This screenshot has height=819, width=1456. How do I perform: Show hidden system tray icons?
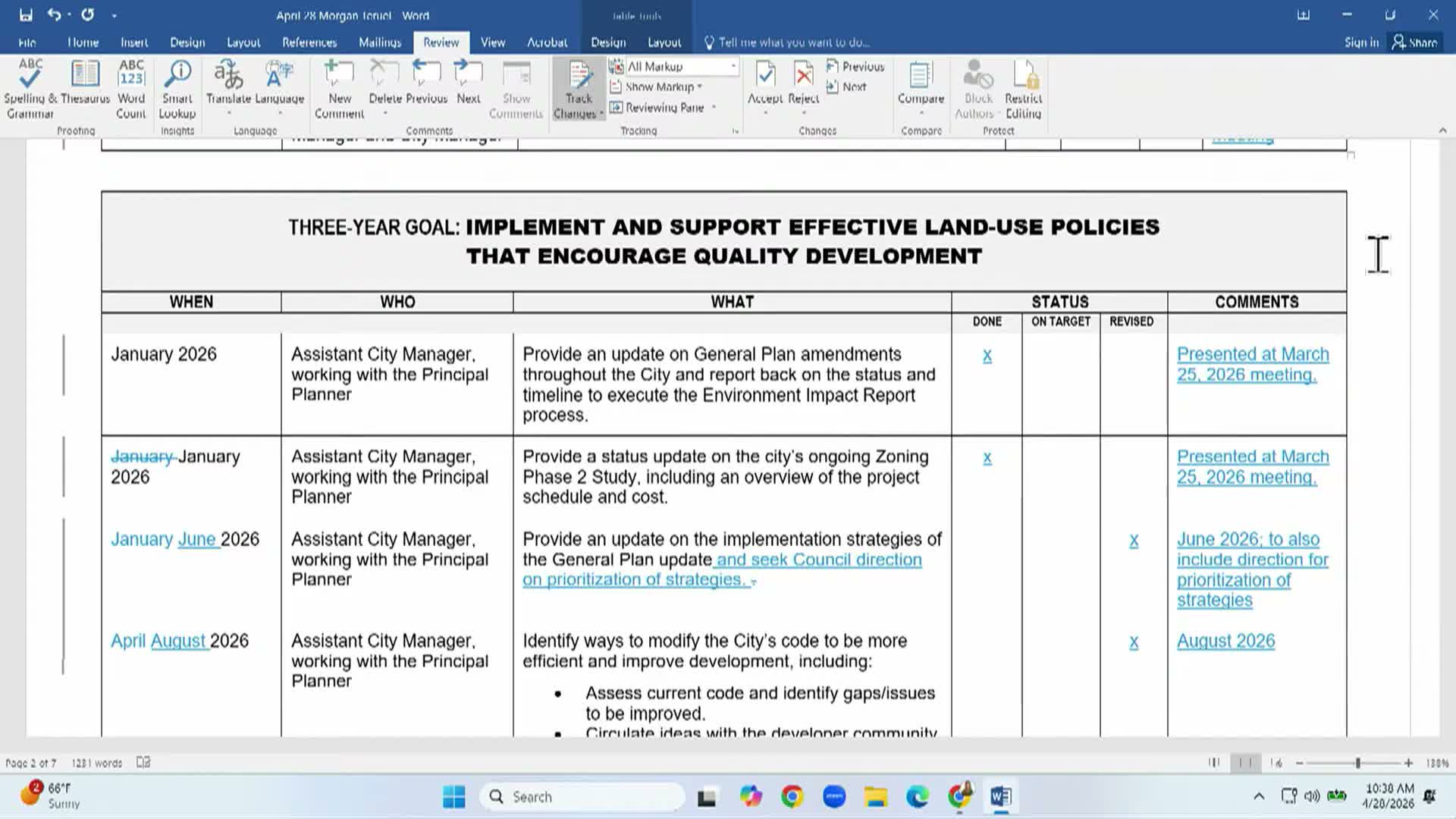point(1259,796)
